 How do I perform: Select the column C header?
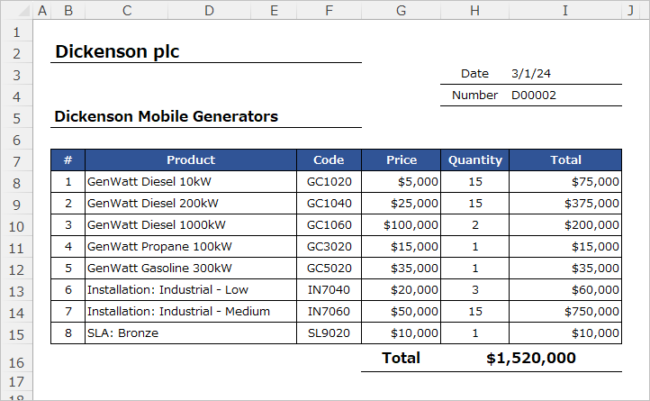point(127,11)
